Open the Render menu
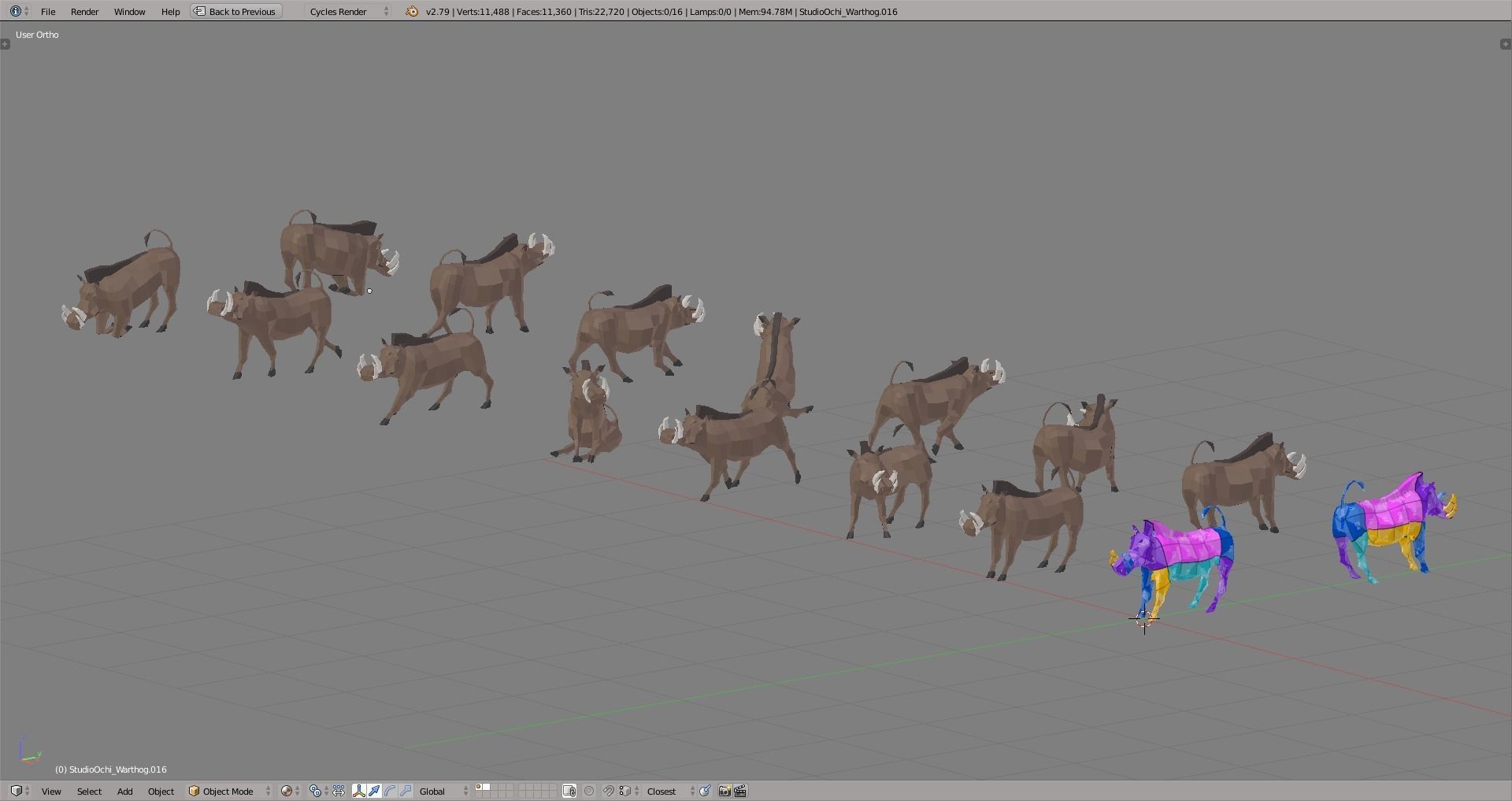This screenshot has height=801, width=1512. click(x=85, y=12)
